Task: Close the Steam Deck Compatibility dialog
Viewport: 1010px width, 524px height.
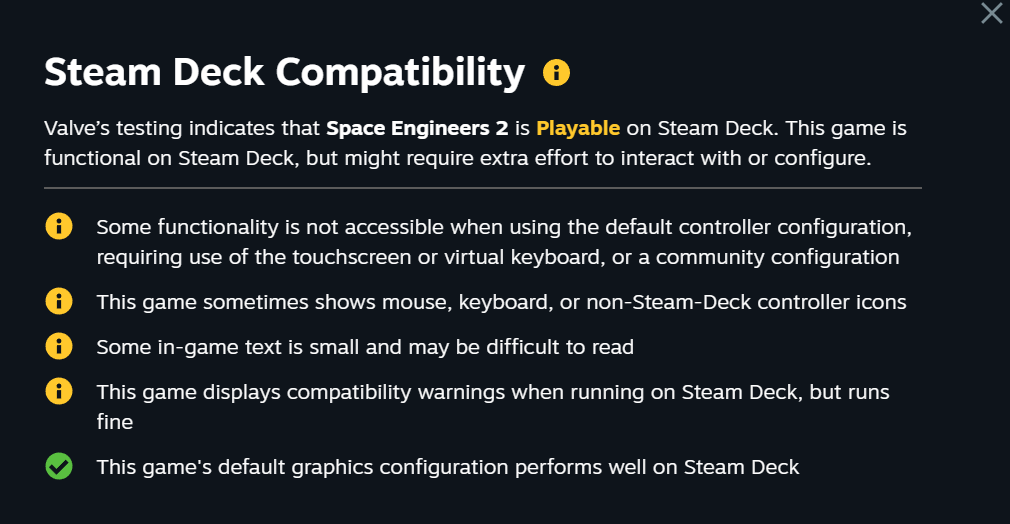Action: pyautogui.click(x=991, y=13)
